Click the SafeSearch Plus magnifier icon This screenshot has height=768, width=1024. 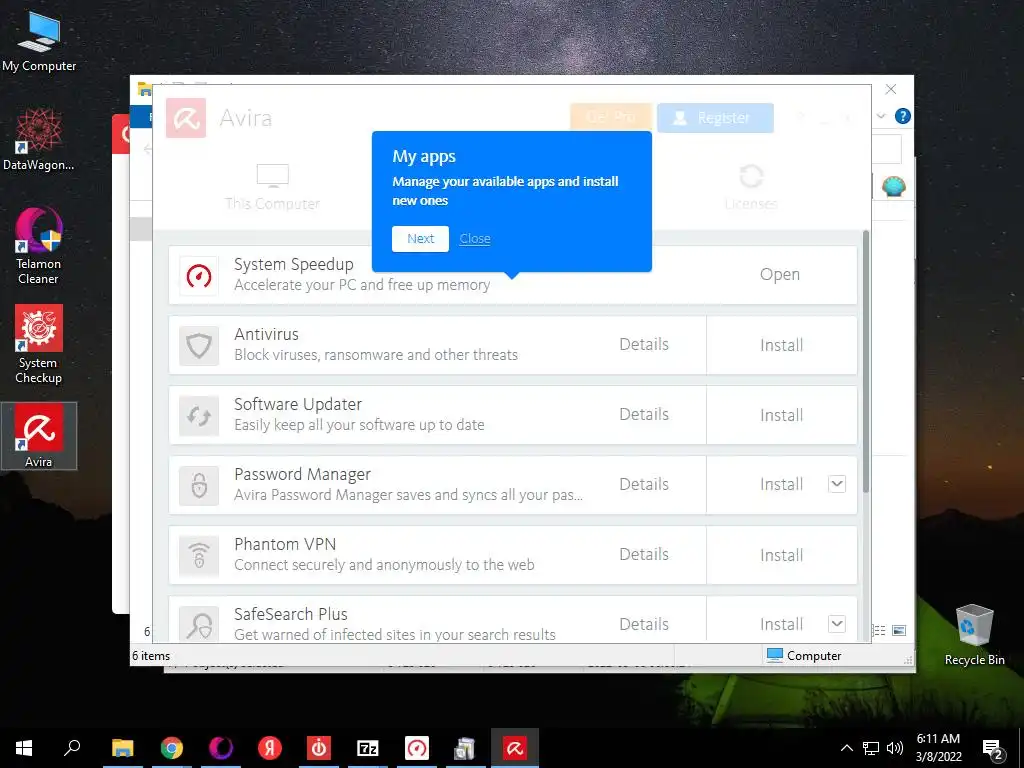point(199,624)
